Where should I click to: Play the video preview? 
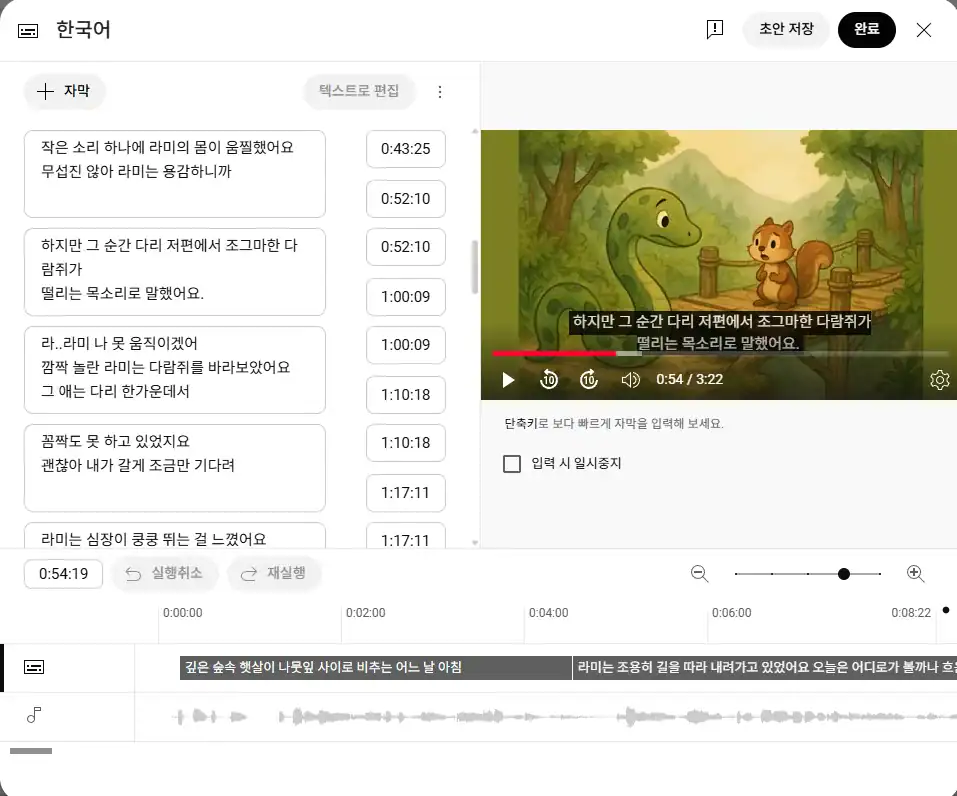tap(508, 380)
